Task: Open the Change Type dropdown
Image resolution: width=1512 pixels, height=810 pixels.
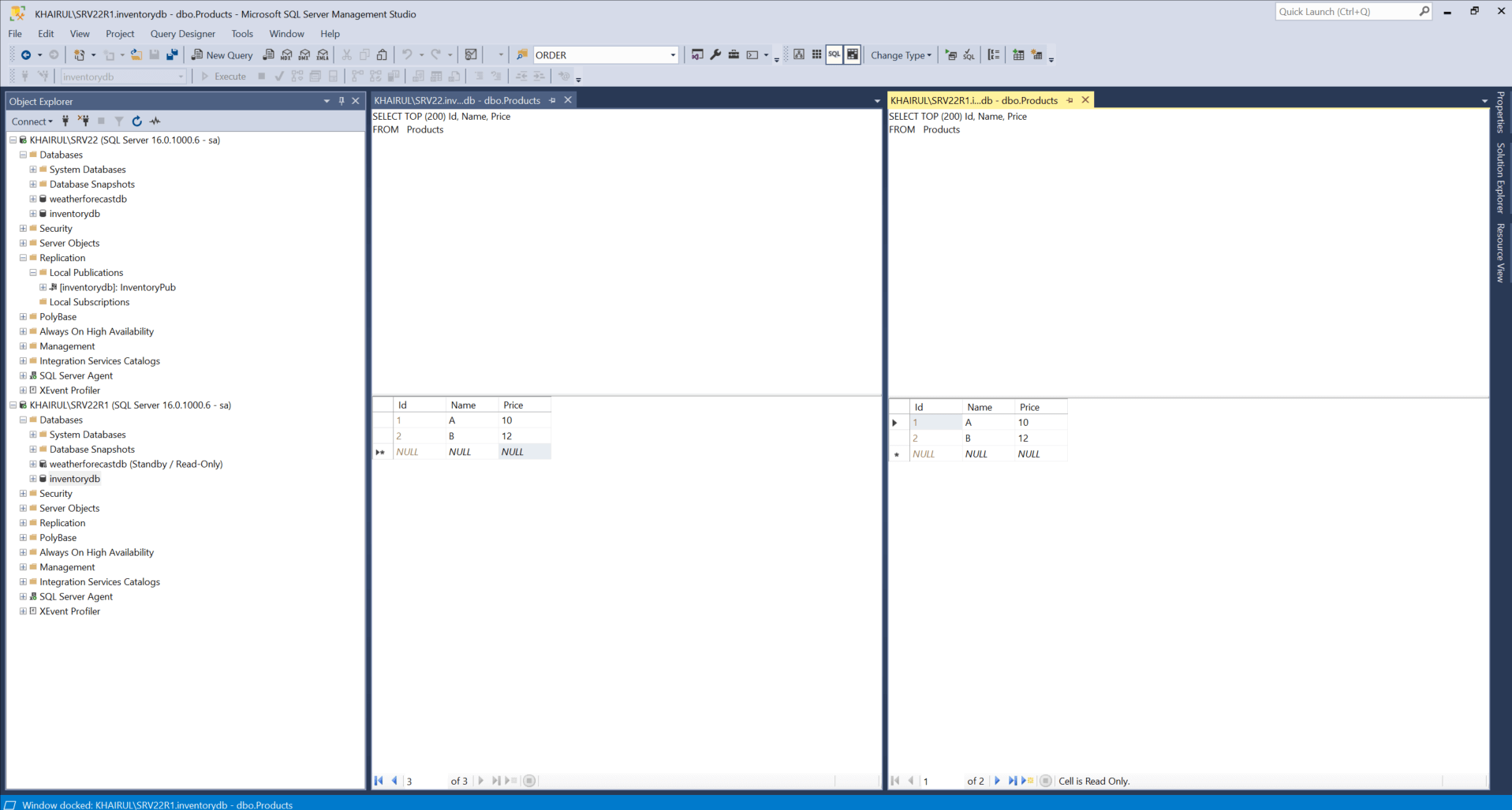Action: (901, 55)
